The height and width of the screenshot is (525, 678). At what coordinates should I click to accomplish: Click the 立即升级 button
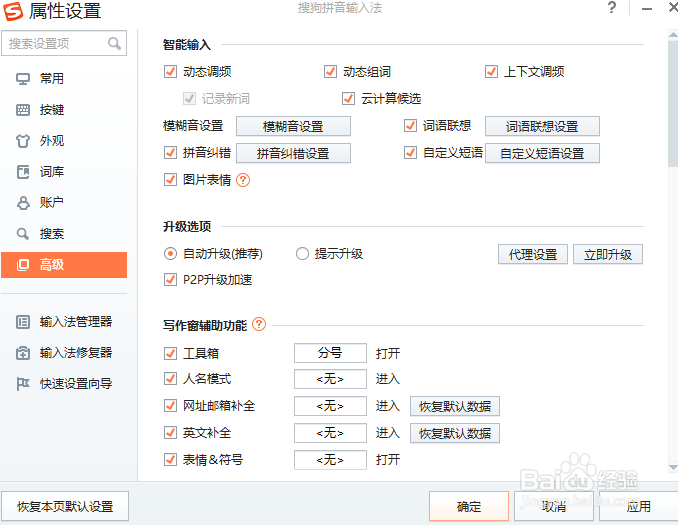click(x=608, y=254)
